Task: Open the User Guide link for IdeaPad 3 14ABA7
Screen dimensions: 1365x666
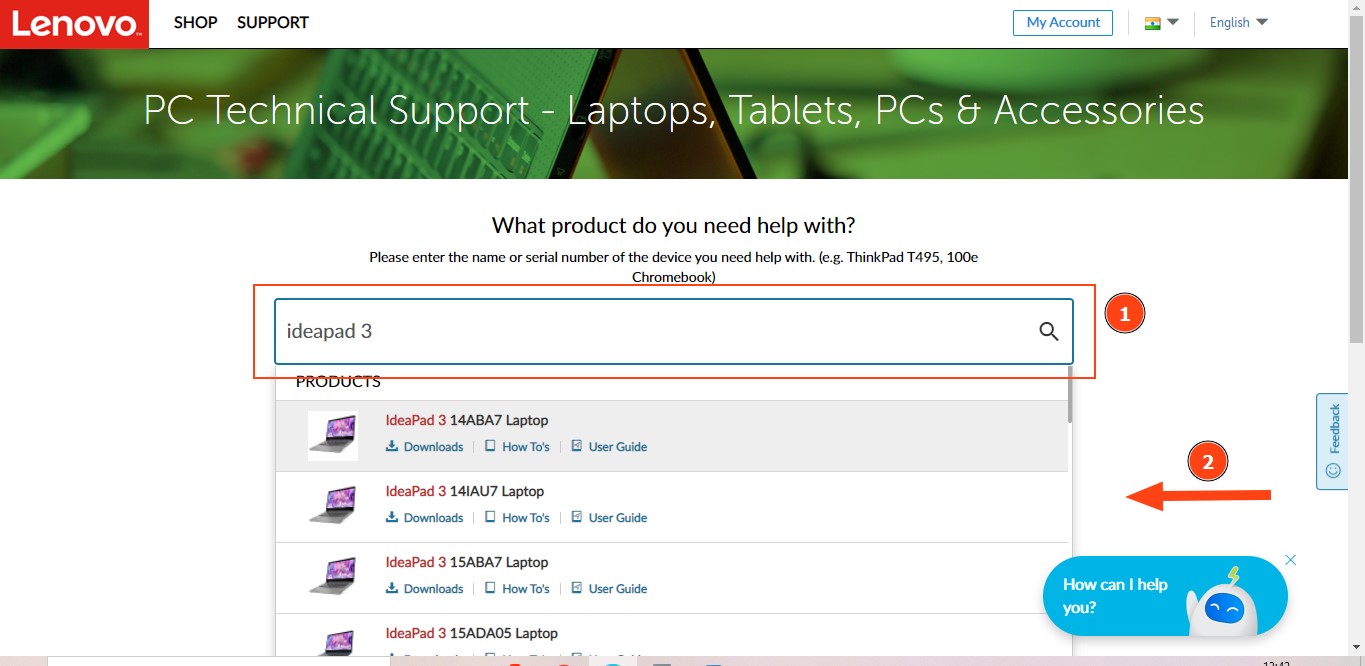Action: pos(617,446)
